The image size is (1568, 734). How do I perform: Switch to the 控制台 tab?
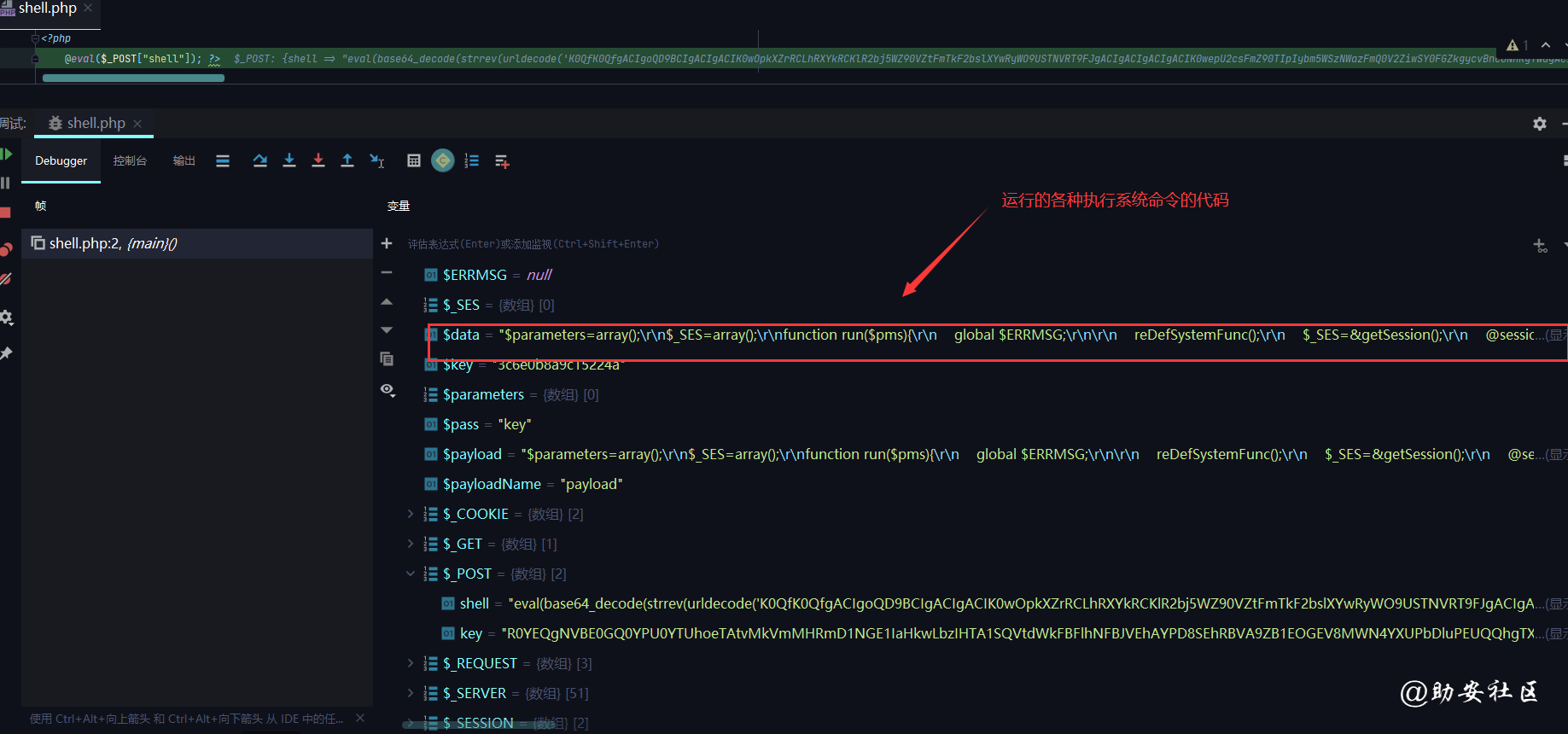130,160
